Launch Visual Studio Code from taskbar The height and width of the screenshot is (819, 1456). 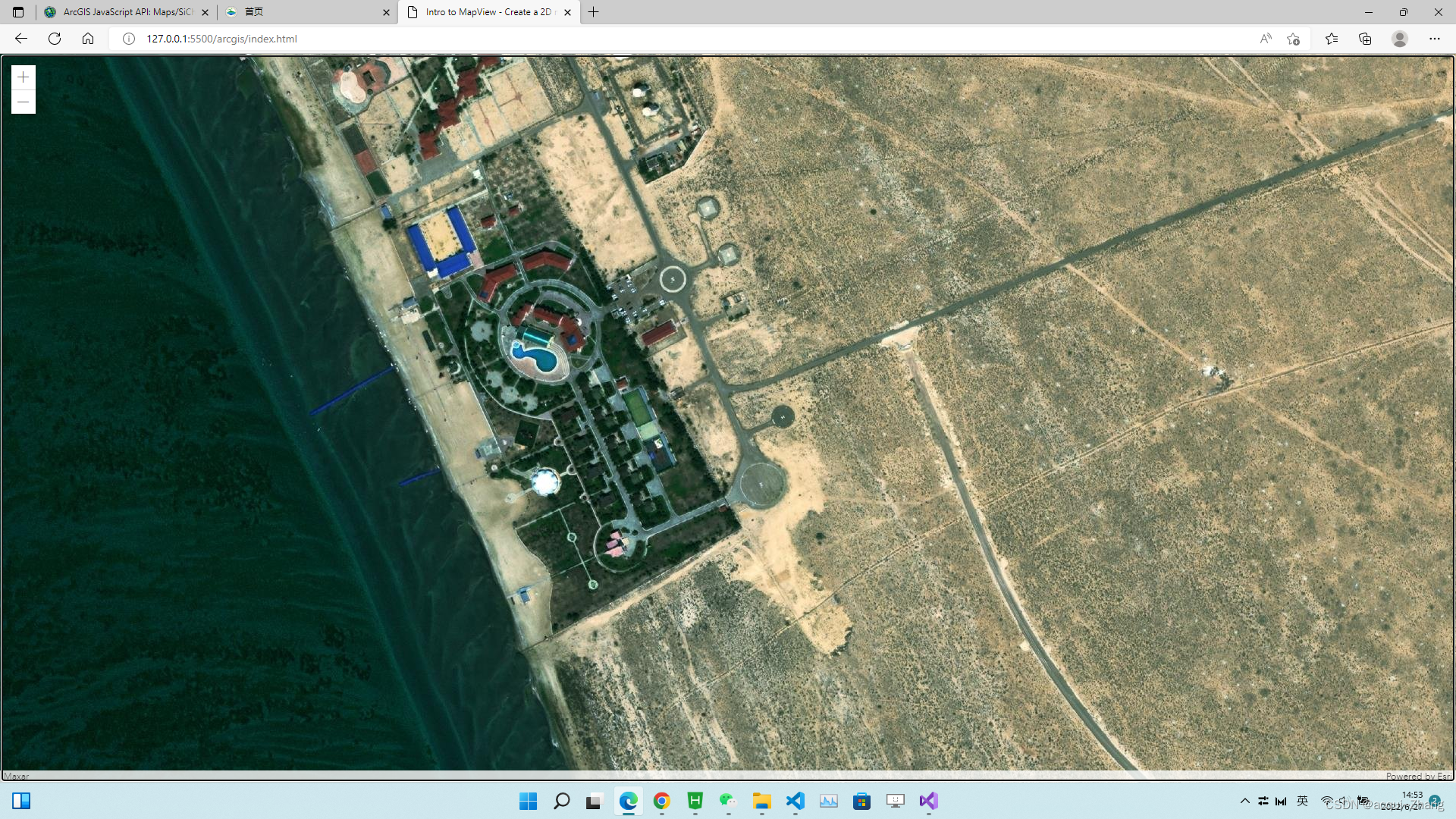tap(795, 801)
